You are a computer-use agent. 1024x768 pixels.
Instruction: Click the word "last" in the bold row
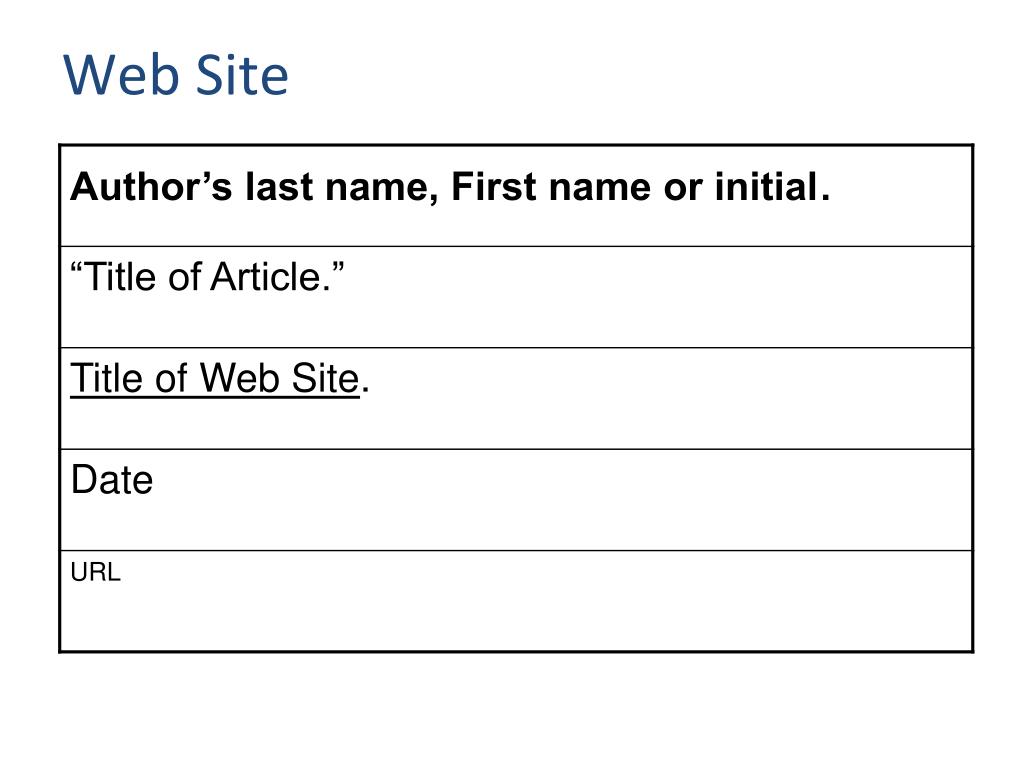click(x=280, y=187)
